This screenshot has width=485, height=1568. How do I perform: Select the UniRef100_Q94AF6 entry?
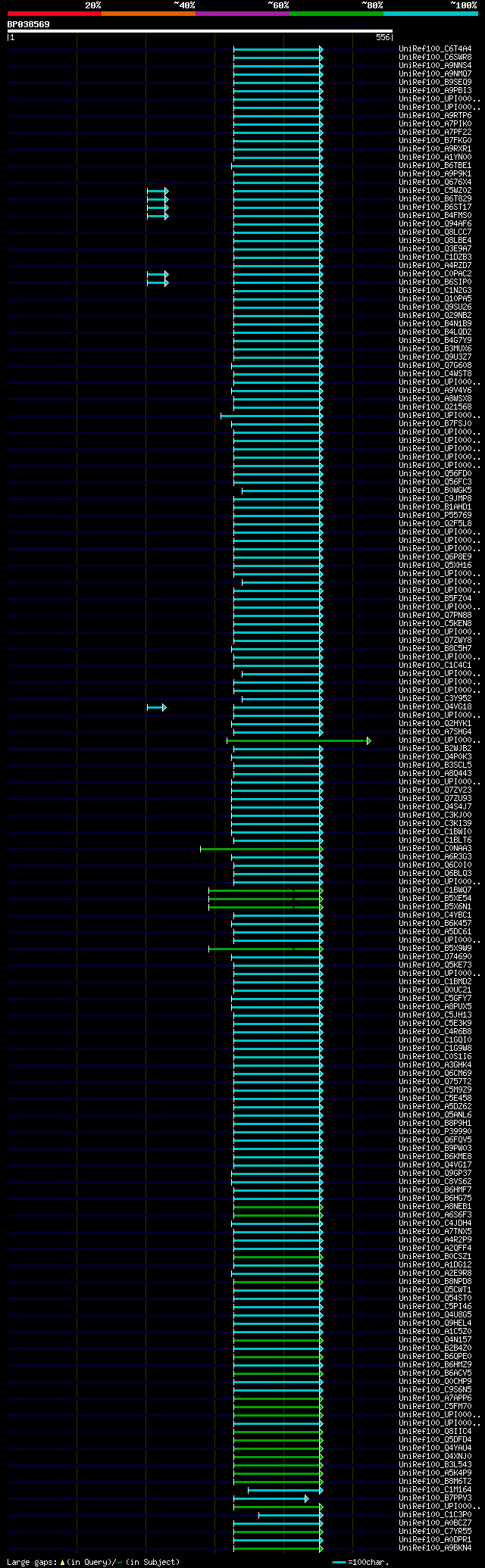pyautogui.click(x=435, y=224)
